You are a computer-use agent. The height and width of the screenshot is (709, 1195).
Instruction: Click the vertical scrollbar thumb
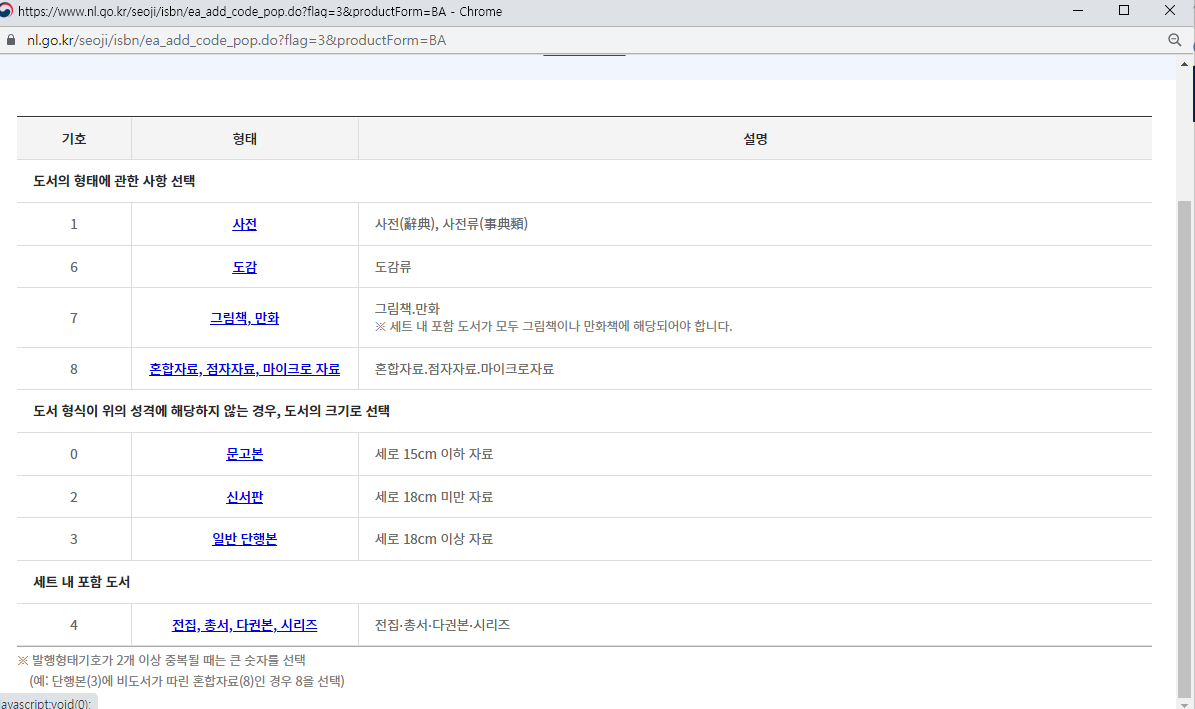[1184, 448]
